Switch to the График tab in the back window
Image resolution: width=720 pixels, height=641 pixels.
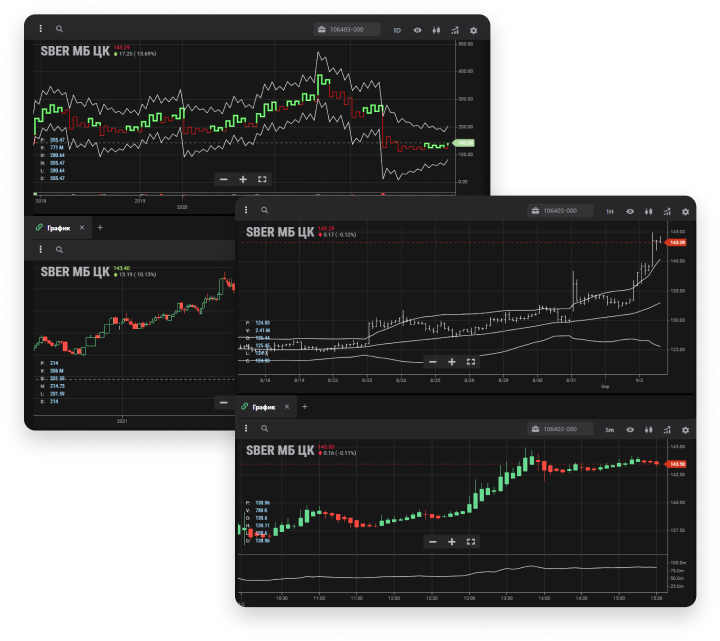(59, 228)
